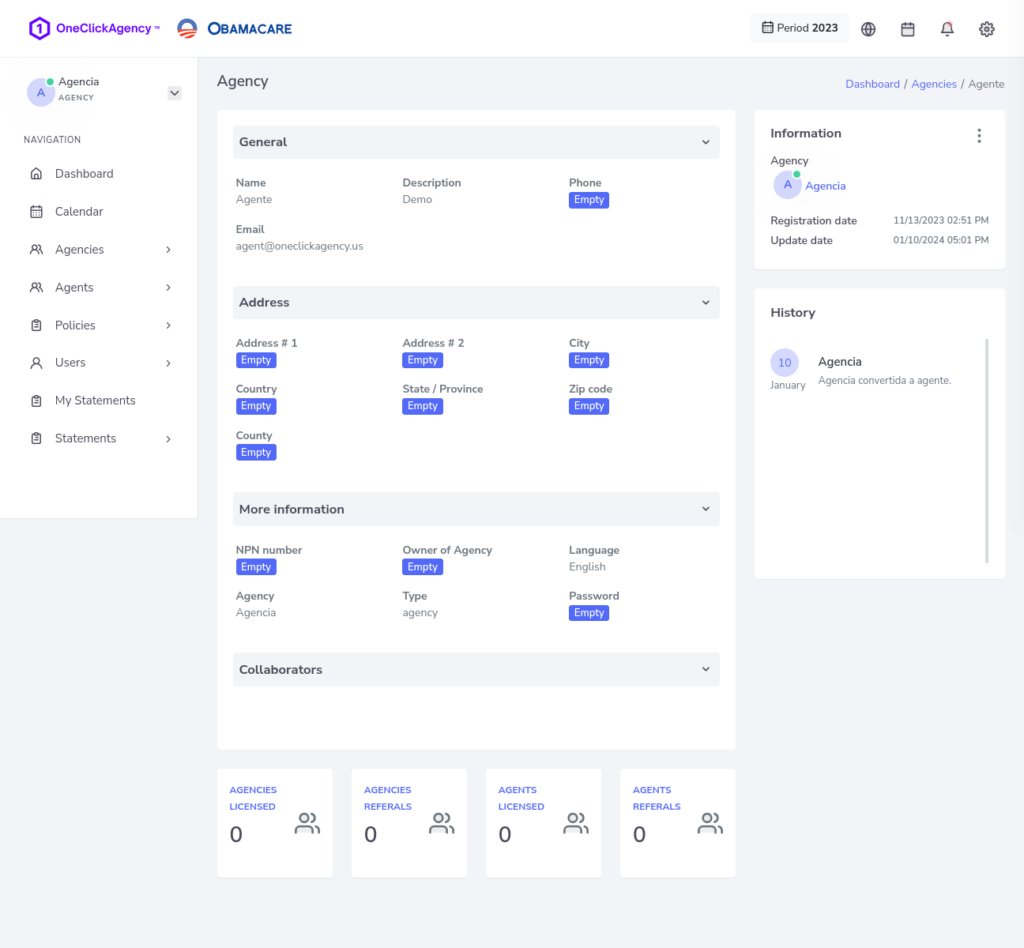Go to Dashboard in sidebar
This screenshot has width=1024, height=948.
coord(84,174)
